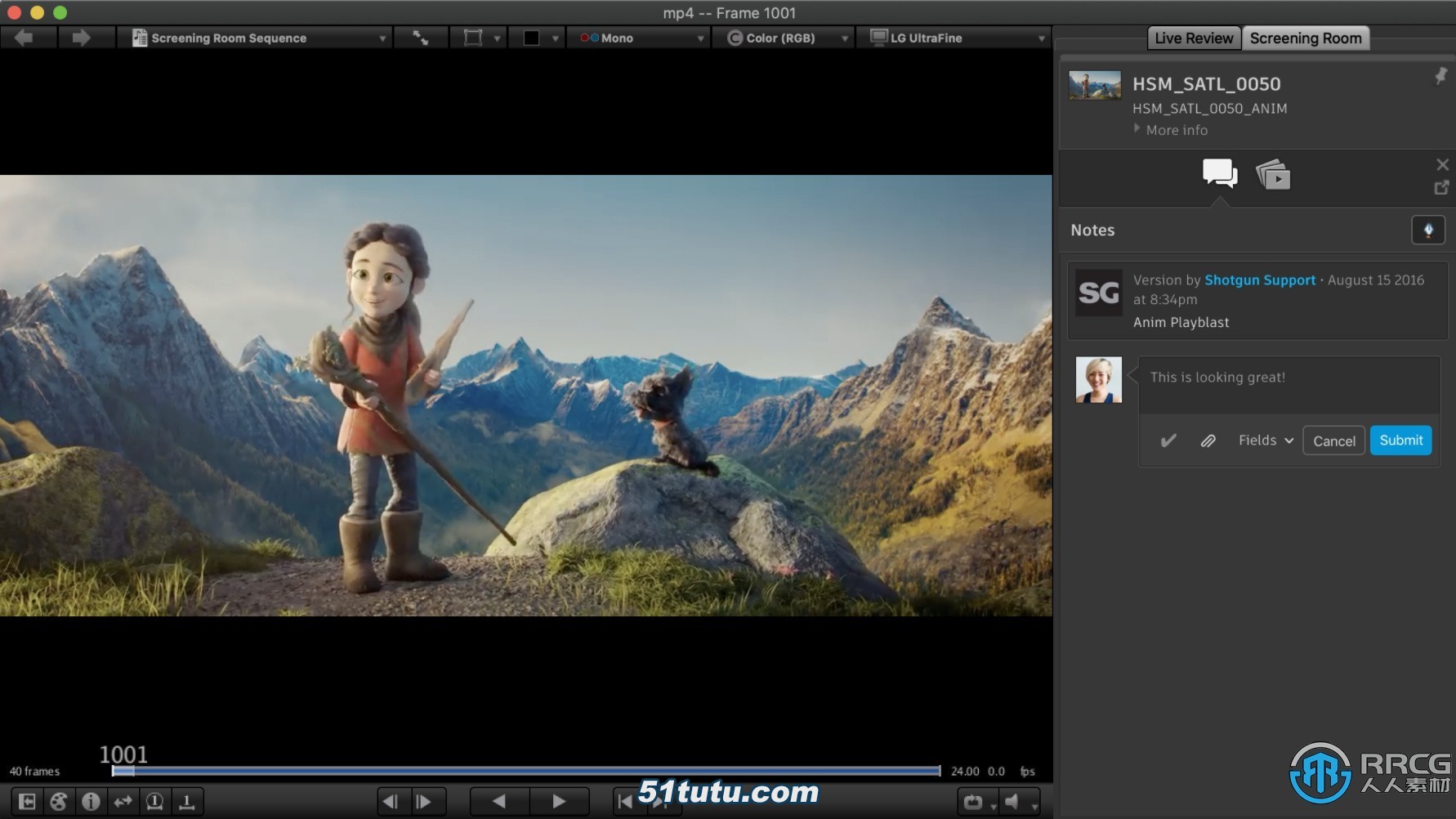Open the LG UltraFine display dropdown
1456x819 pixels.
coord(953,38)
